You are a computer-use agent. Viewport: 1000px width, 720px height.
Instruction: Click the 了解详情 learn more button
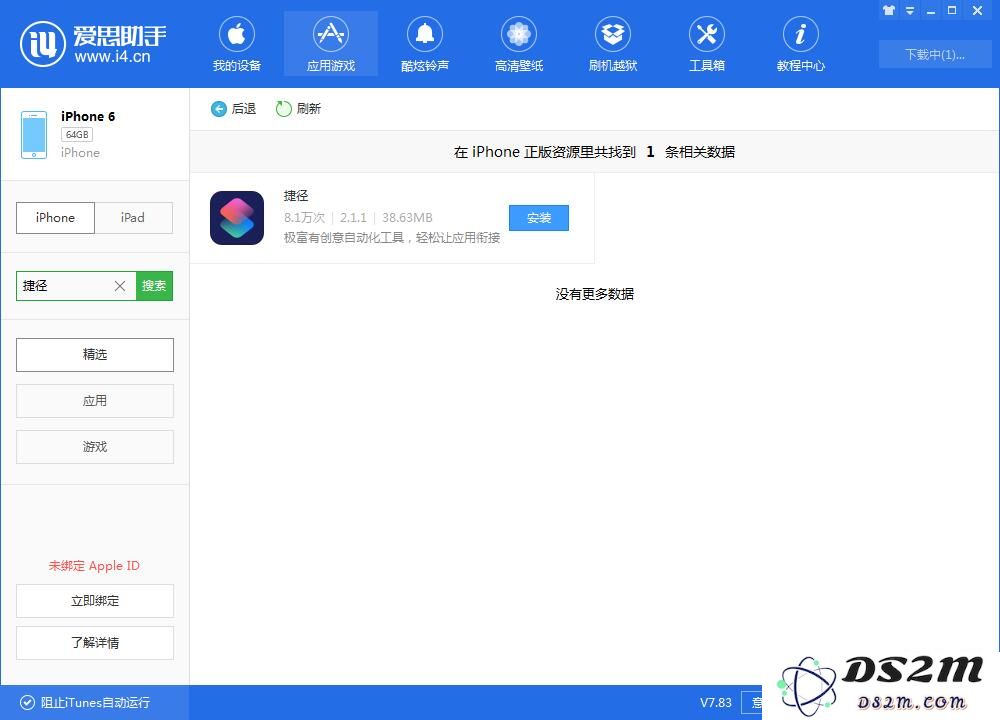click(x=95, y=643)
